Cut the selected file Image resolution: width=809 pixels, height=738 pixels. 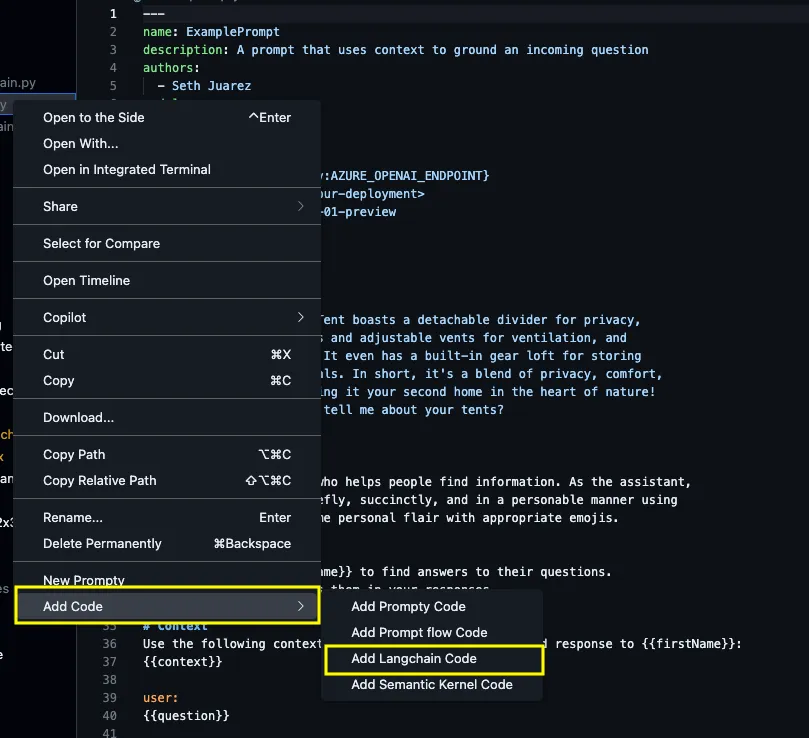click(54, 354)
